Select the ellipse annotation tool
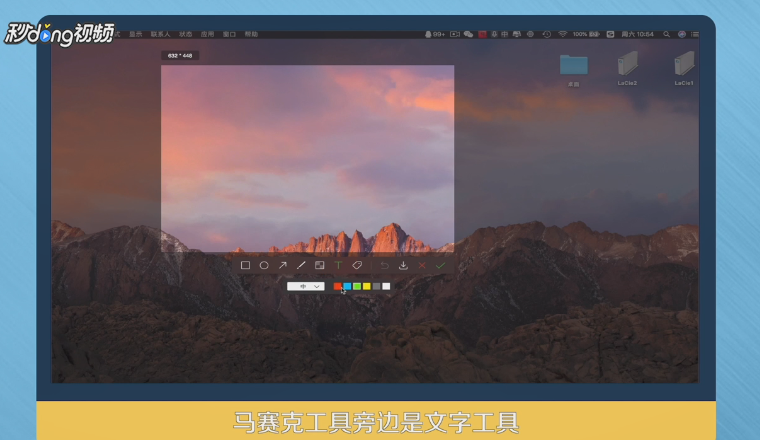Viewport: 760px width, 440px height. (264, 265)
